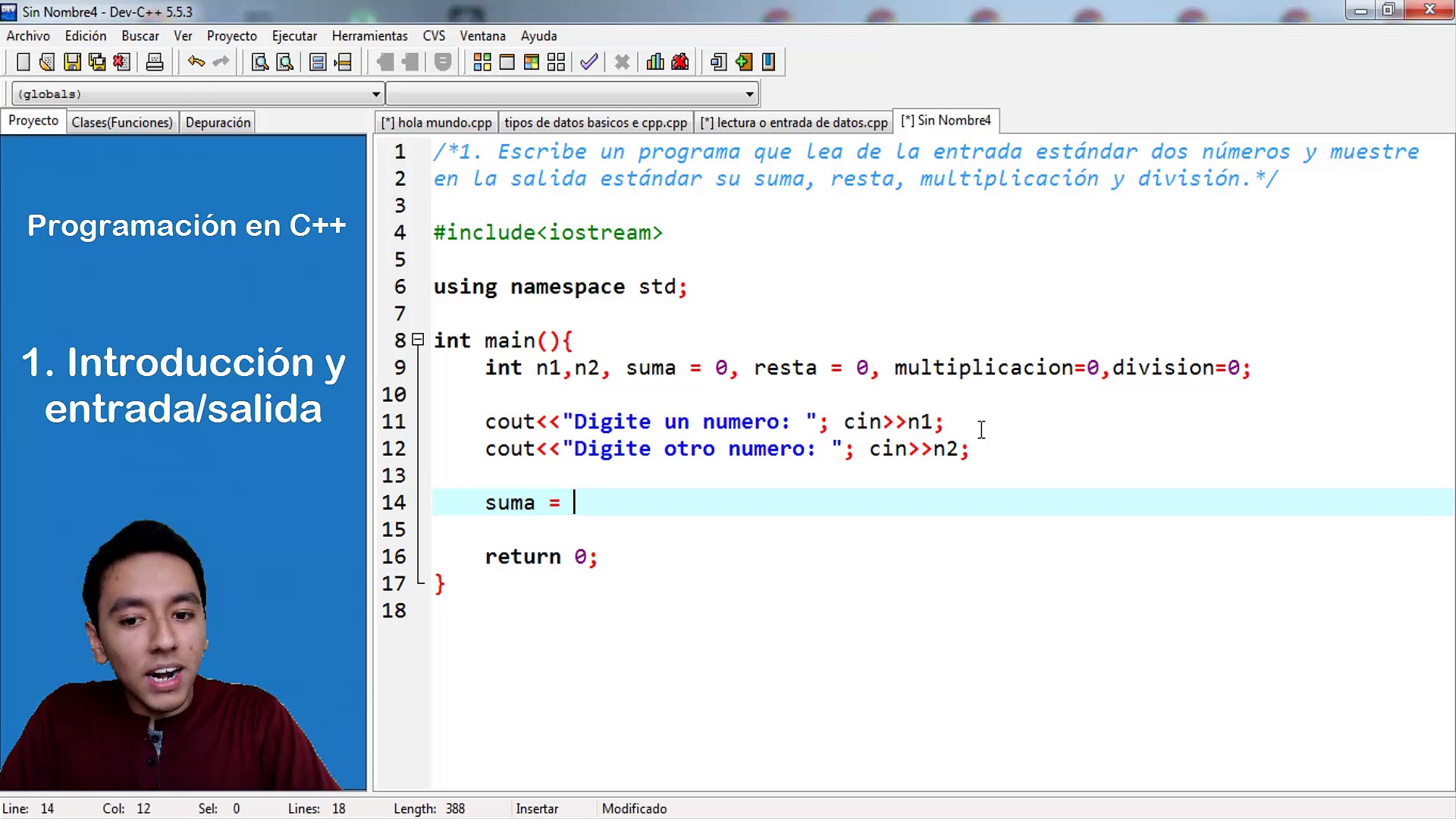Select the Depuración panel tab
The width and height of the screenshot is (1456, 819).
(218, 121)
